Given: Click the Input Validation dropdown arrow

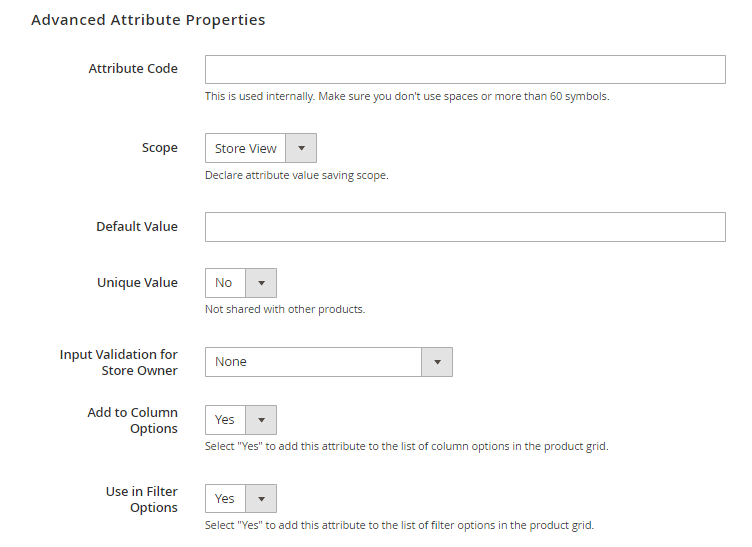Looking at the screenshot, I should (x=437, y=362).
